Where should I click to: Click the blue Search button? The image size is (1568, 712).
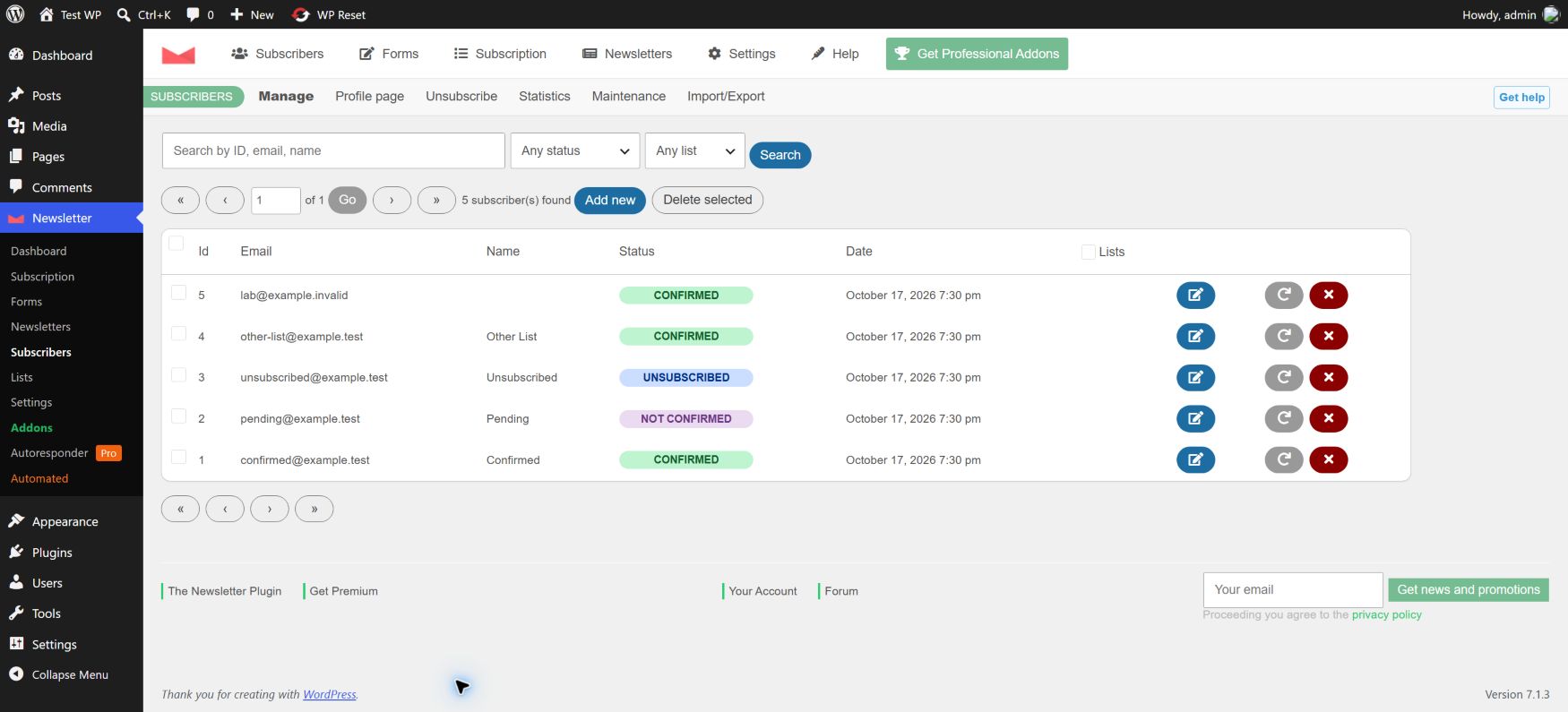(780, 155)
